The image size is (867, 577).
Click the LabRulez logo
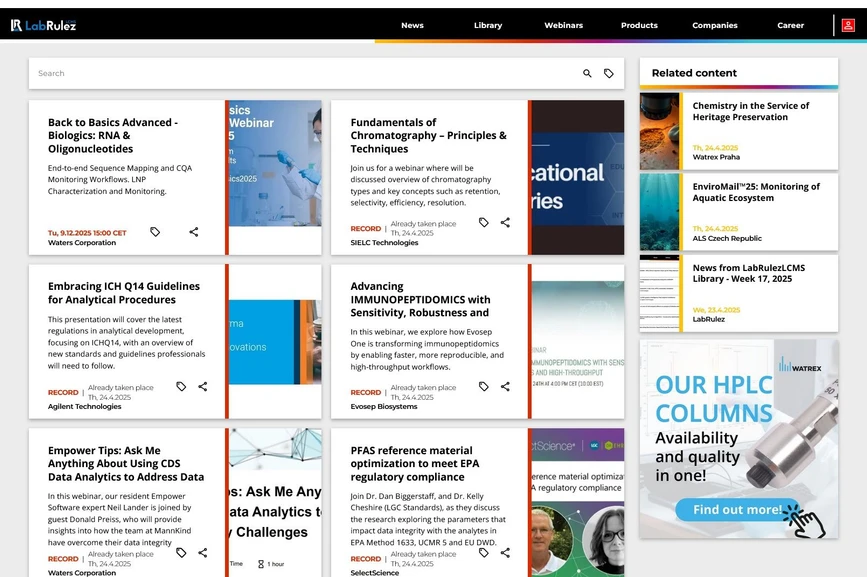43,25
